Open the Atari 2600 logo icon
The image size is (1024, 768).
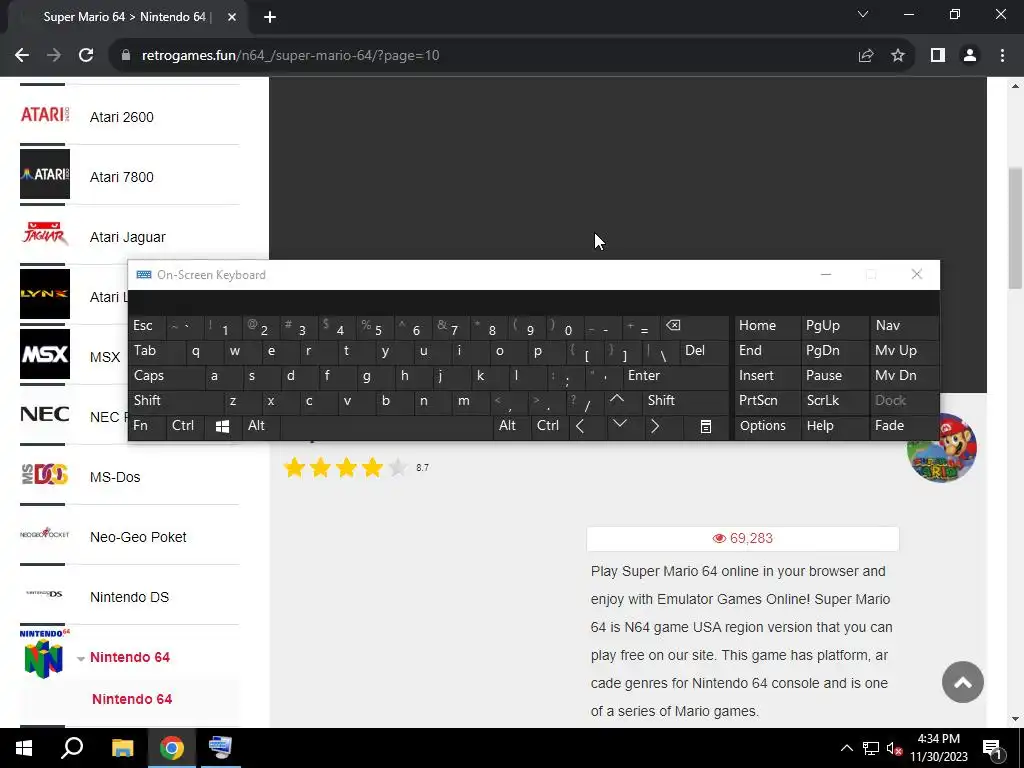44,114
